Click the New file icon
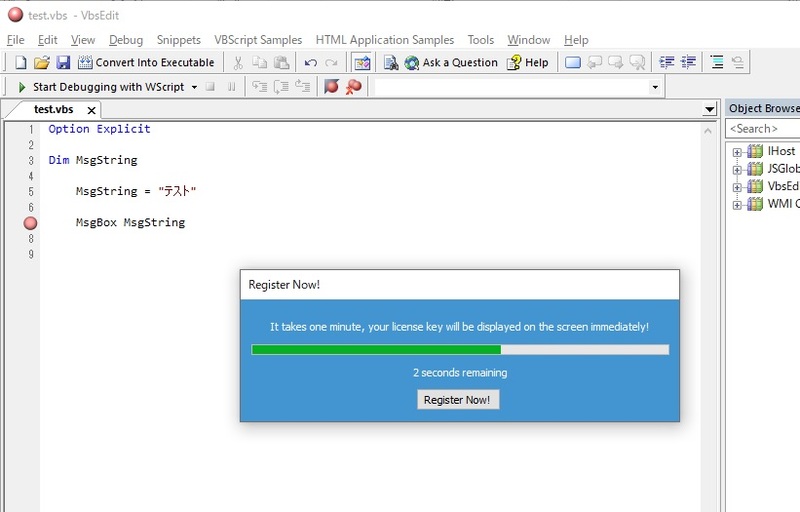The height and width of the screenshot is (512, 800). tap(20, 62)
